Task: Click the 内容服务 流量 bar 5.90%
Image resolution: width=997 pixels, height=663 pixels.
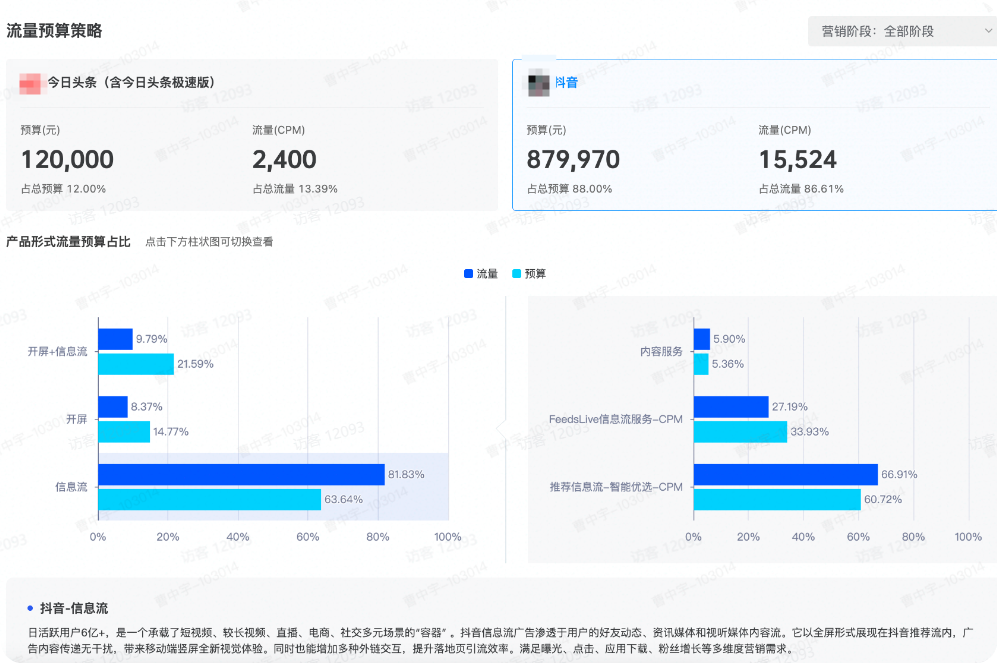Action: pyautogui.click(x=702, y=339)
